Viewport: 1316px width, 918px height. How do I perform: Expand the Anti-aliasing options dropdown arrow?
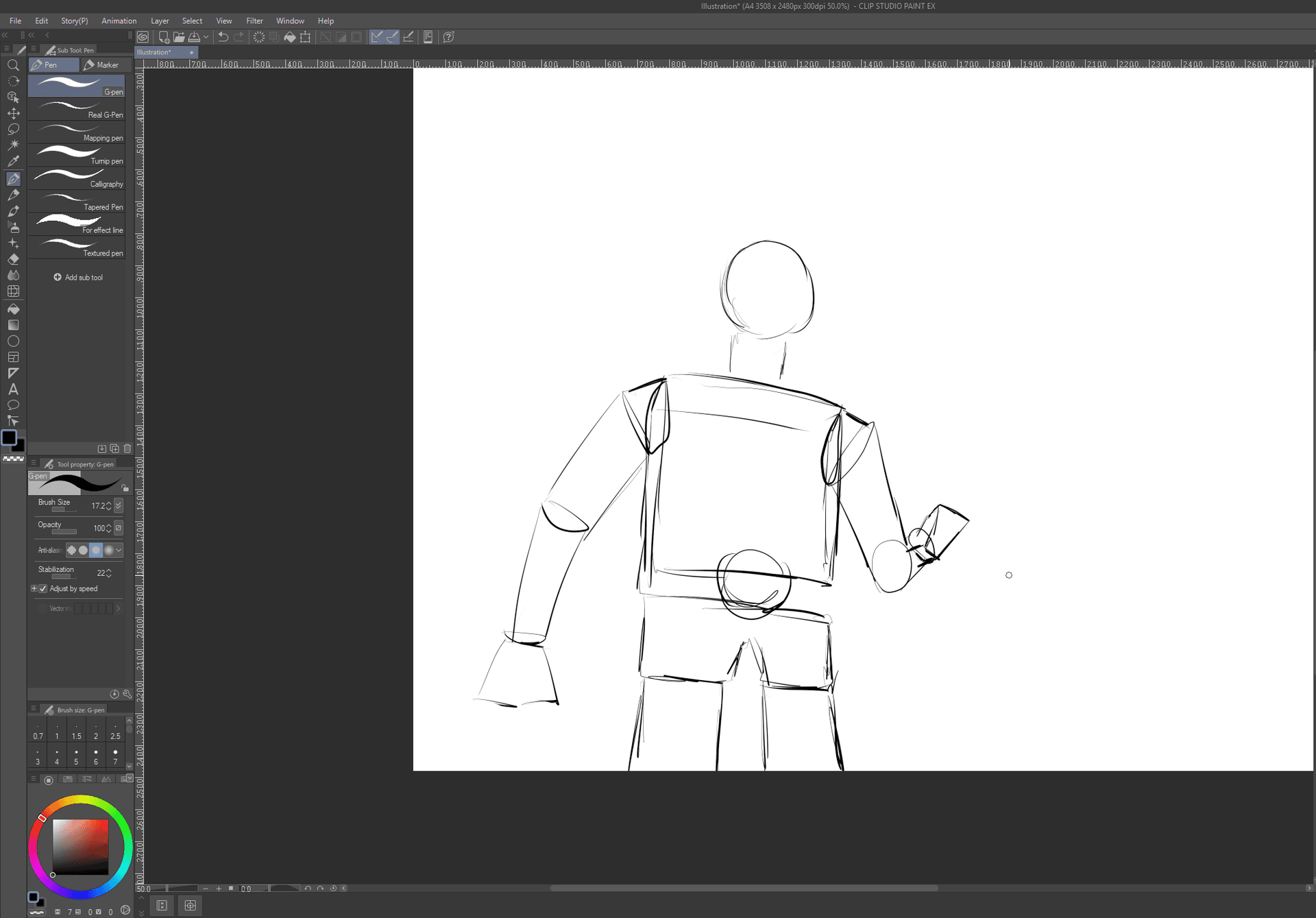[x=119, y=550]
